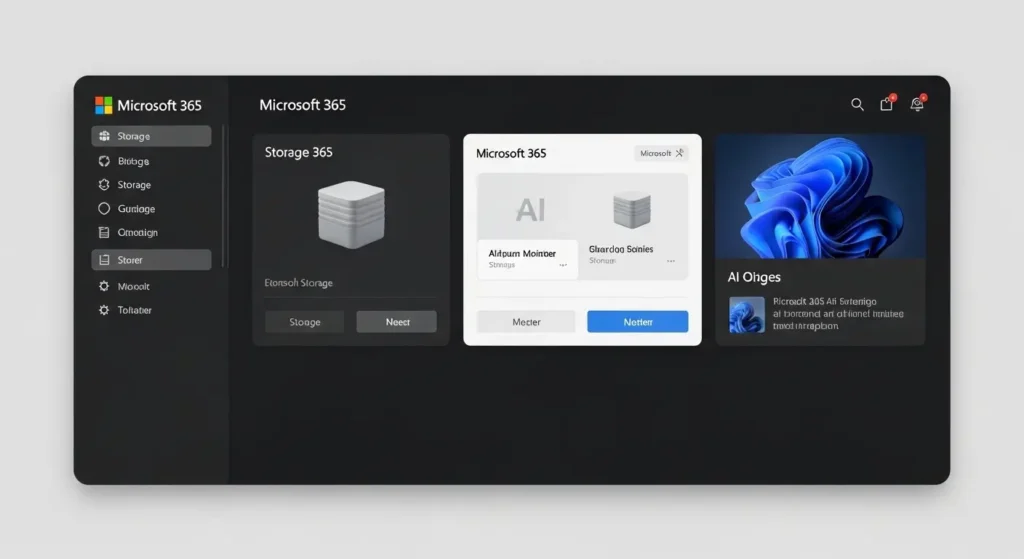
Task: Open Mioooit in the sidebar
Action: 133,287
